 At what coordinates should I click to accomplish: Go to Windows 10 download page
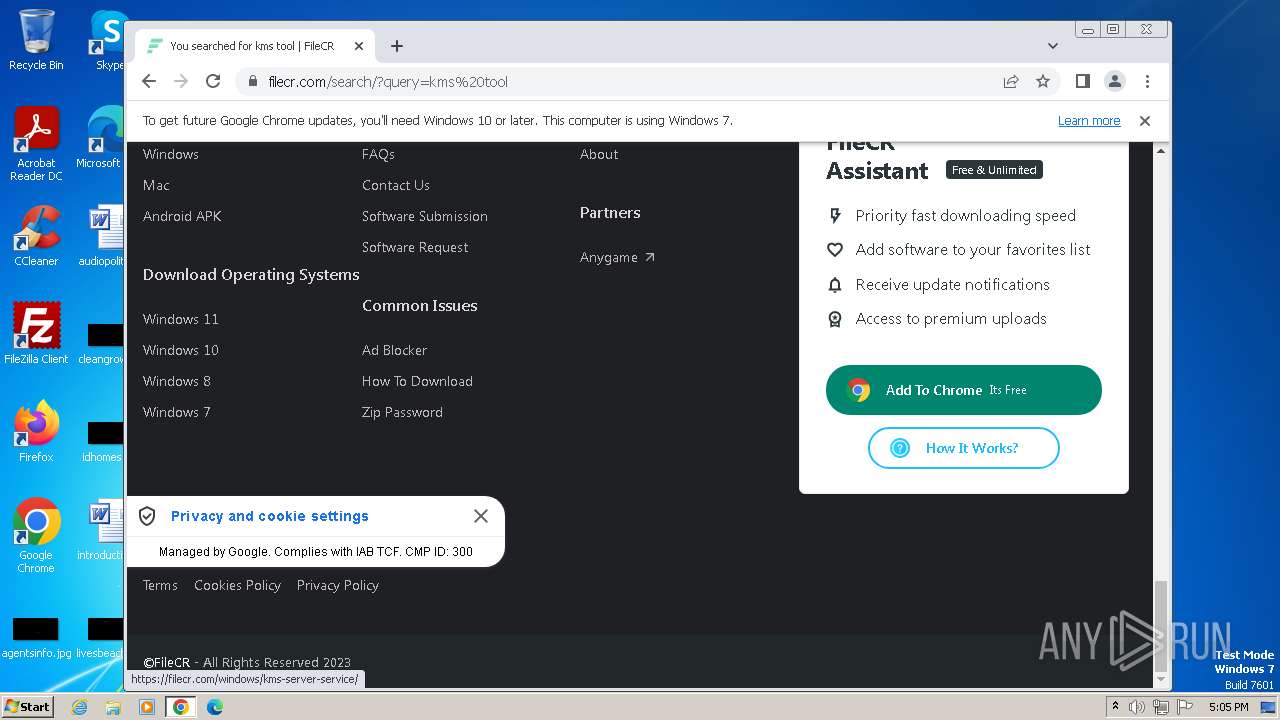point(181,350)
